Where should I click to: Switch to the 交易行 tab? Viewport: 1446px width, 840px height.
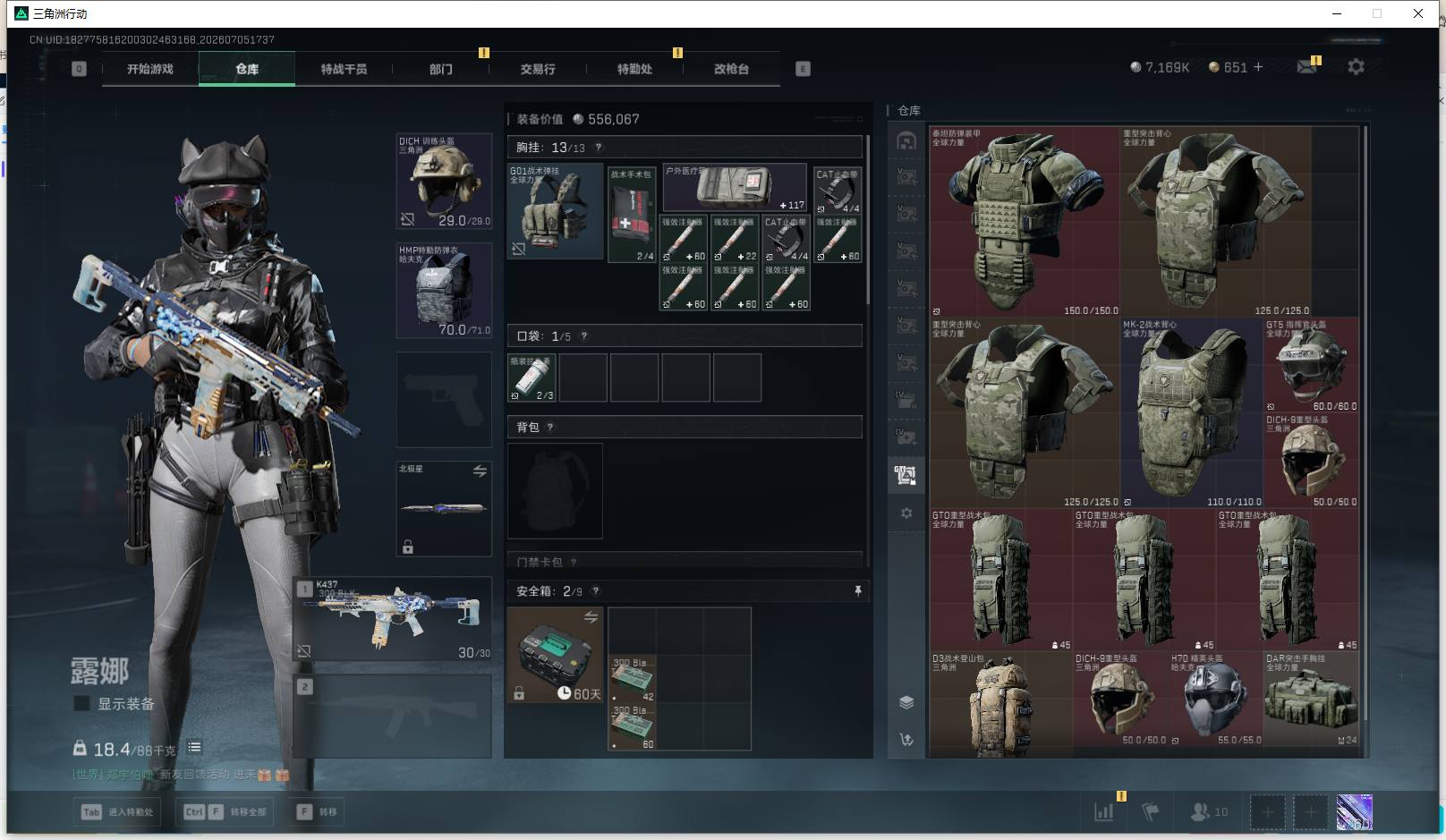[x=538, y=69]
